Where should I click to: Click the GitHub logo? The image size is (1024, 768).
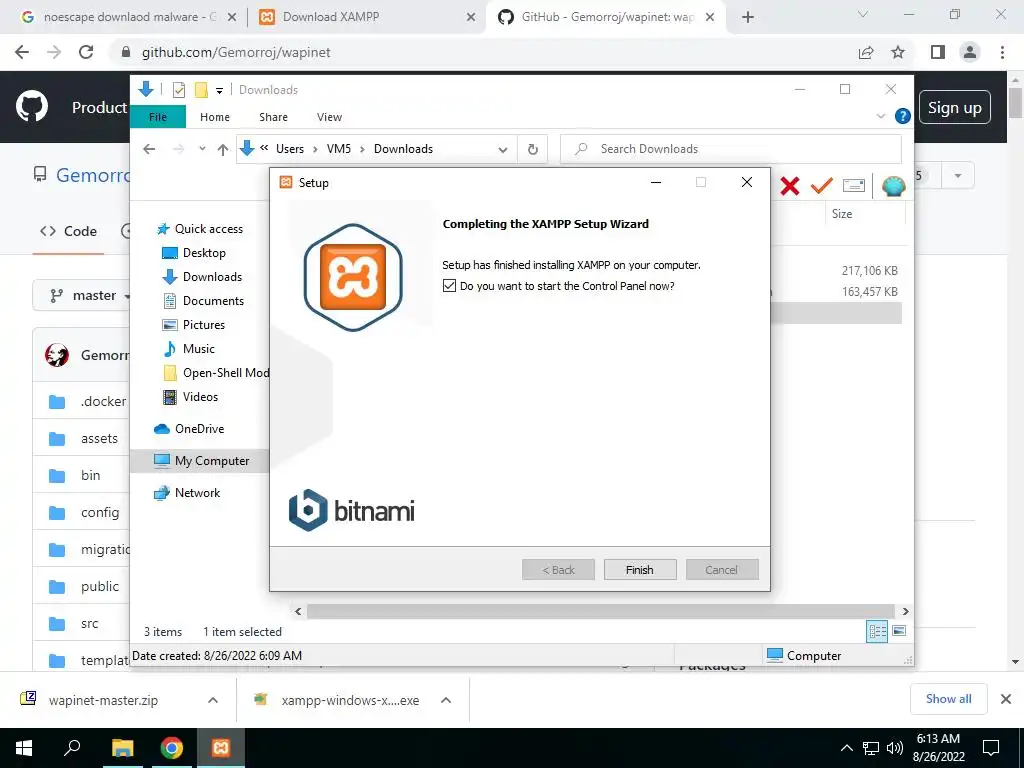point(32,107)
